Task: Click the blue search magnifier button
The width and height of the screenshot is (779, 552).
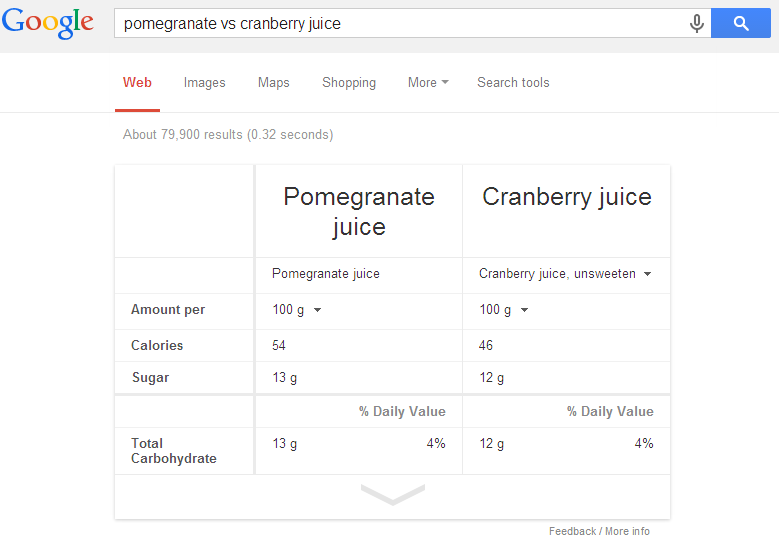Action: tap(741, 23)
